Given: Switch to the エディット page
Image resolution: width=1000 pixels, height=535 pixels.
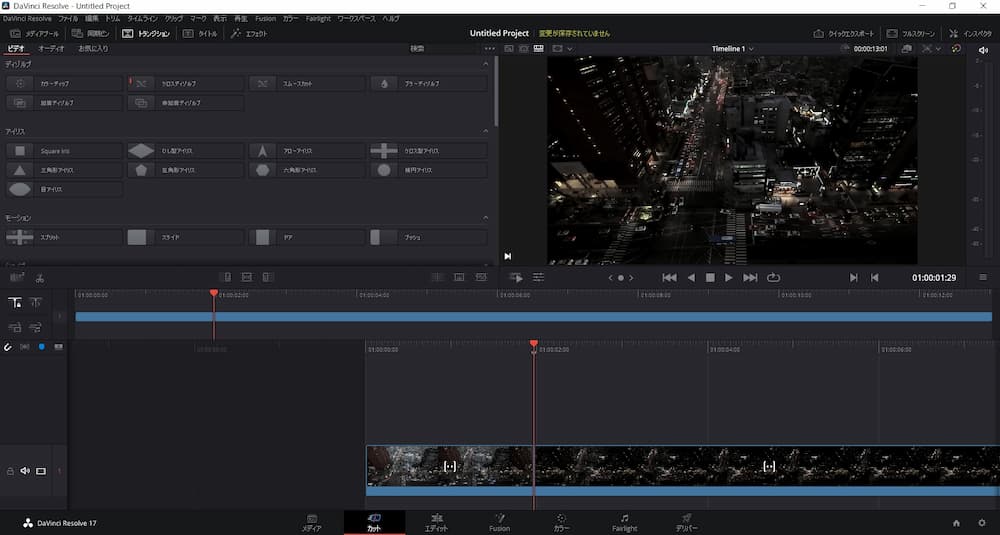Looking at the screenshot, I should coord(437,523).
